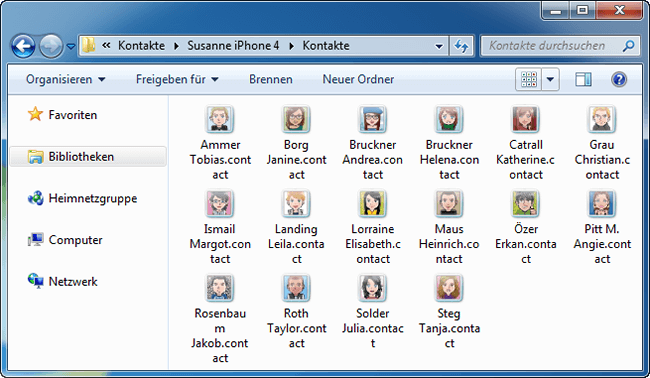Click the Solder Julia.contact file name

tap(373, 328)
